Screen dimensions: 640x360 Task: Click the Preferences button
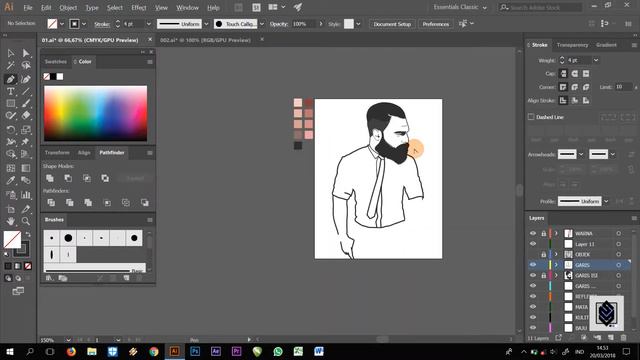coord(436,24)
